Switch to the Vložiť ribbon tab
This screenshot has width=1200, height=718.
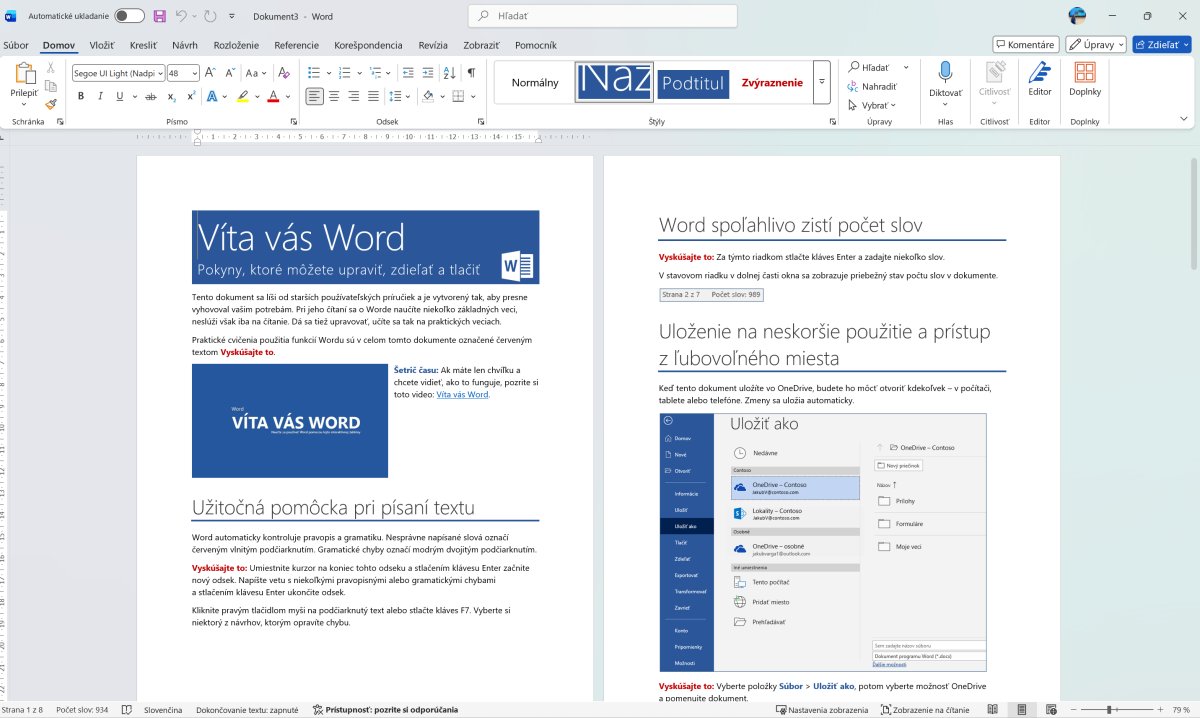click(102, 45)
